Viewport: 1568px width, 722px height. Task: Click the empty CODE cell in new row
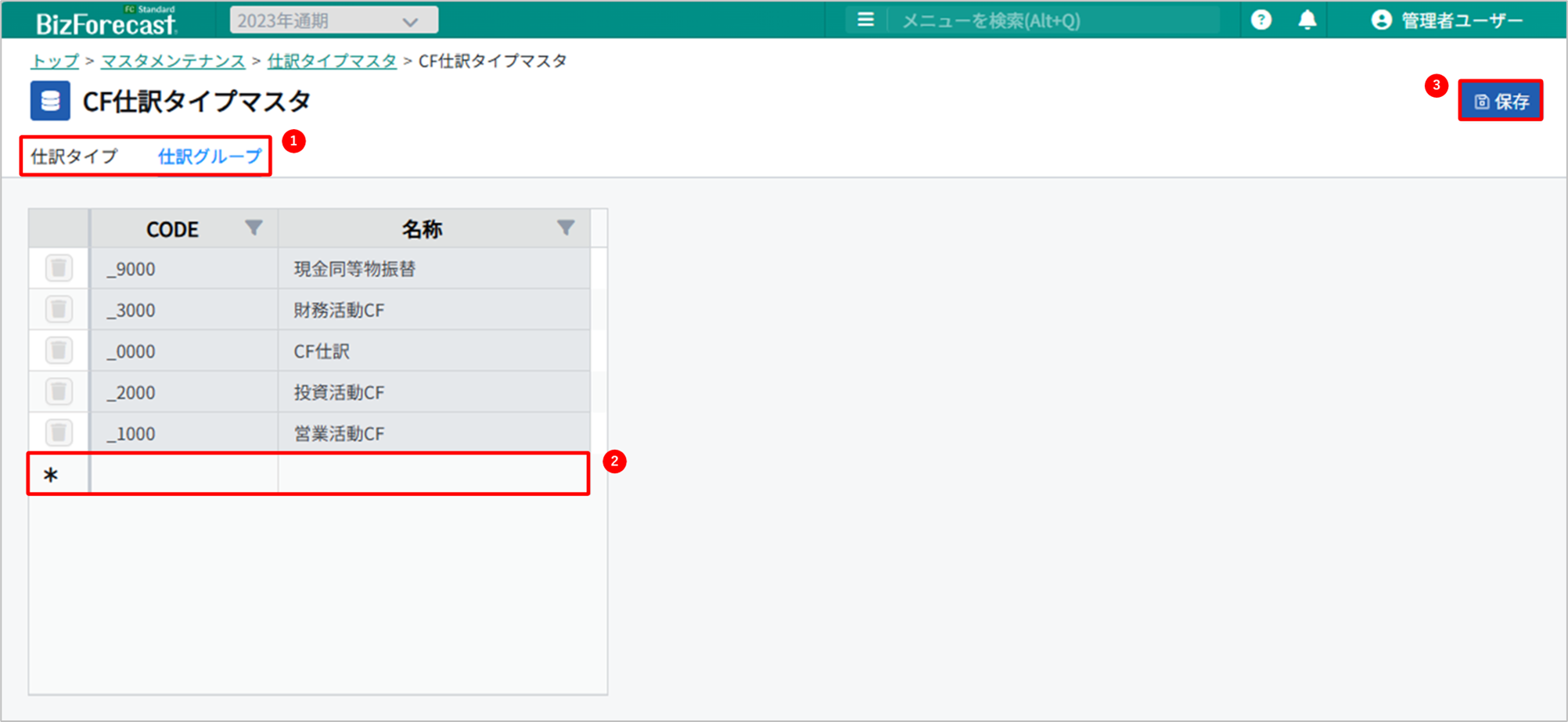[x=185, y=474]
